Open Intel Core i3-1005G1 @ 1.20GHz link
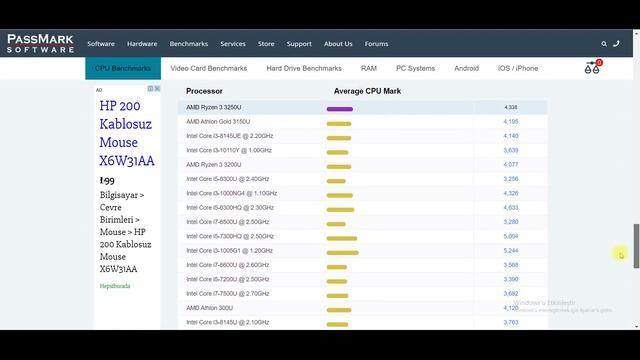 click(x=229, y=251)
